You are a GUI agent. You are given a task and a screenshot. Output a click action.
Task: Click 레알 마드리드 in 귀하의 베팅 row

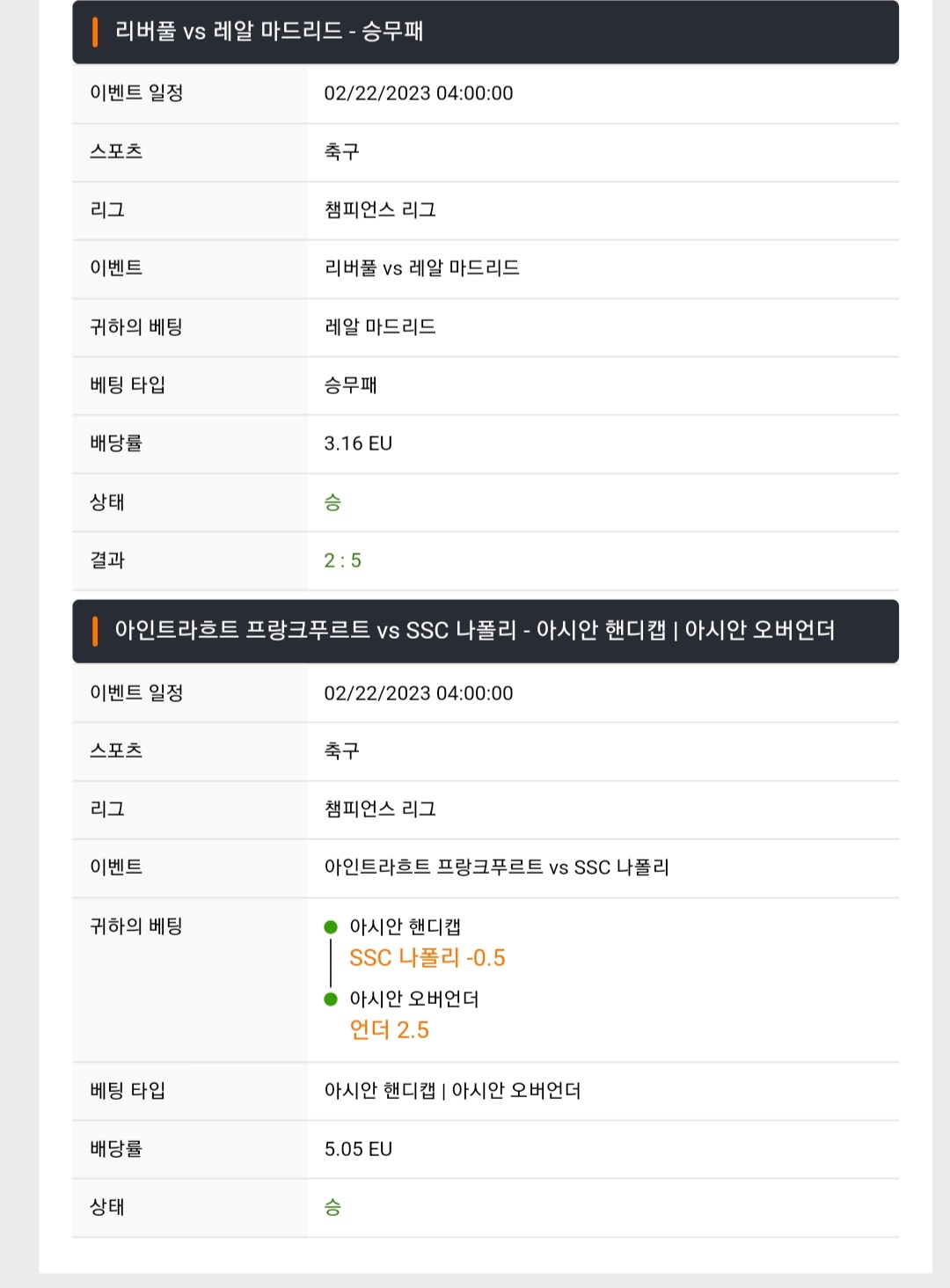click(380, 327)
